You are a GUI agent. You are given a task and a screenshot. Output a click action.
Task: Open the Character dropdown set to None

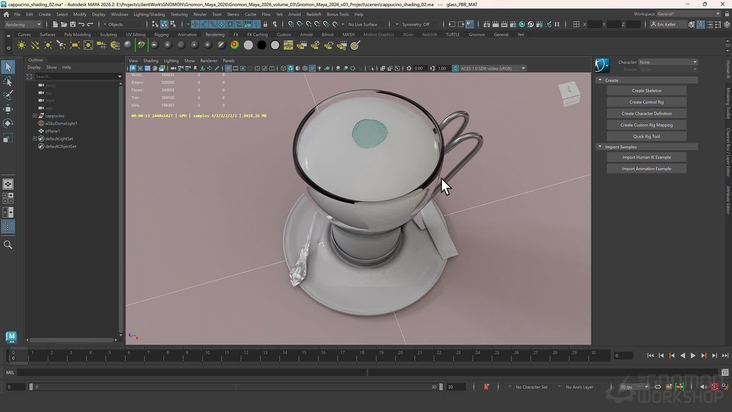click(x=667, y=62)
